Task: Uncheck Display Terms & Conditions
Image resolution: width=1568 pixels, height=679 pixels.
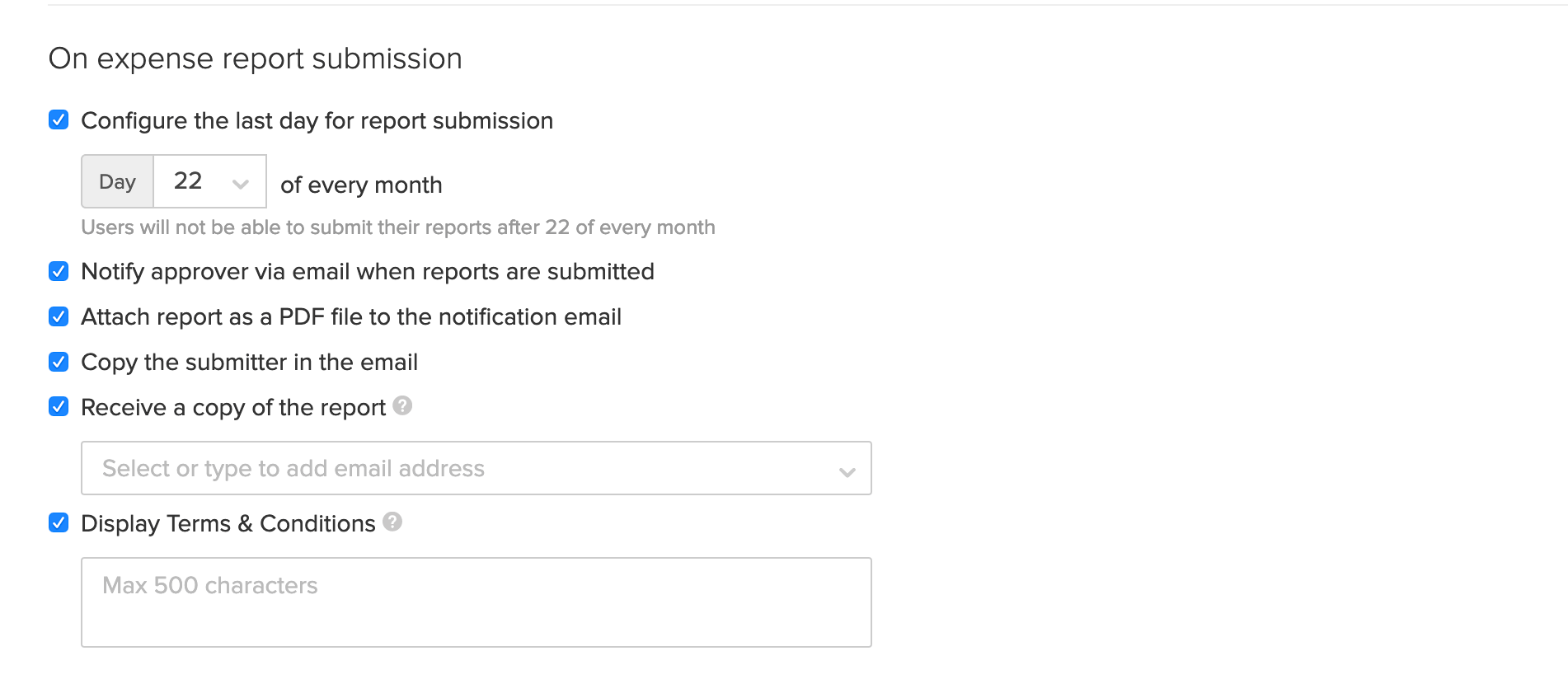Action: coord(58,522)
